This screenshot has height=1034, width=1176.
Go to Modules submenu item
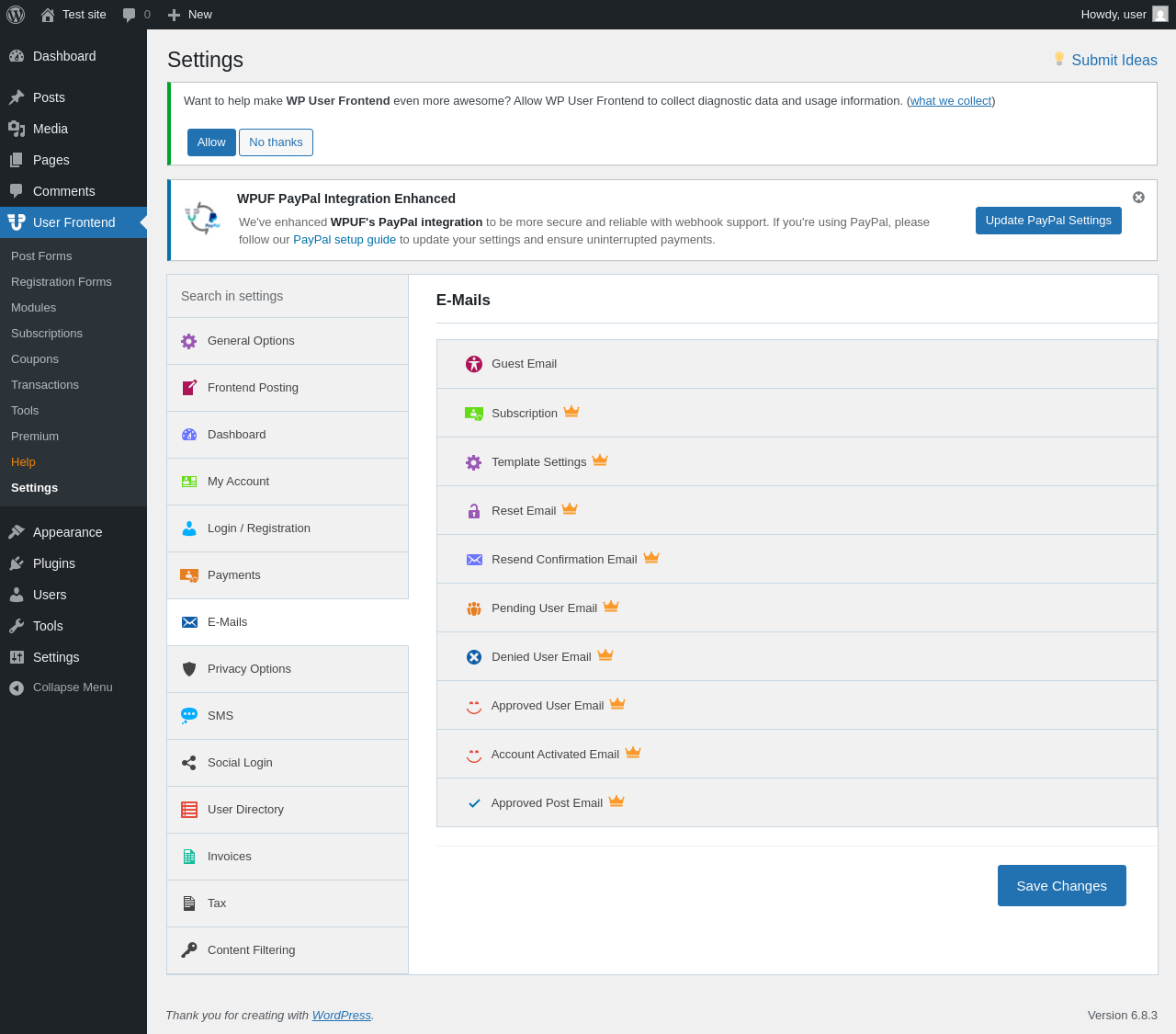pos(73,307)
